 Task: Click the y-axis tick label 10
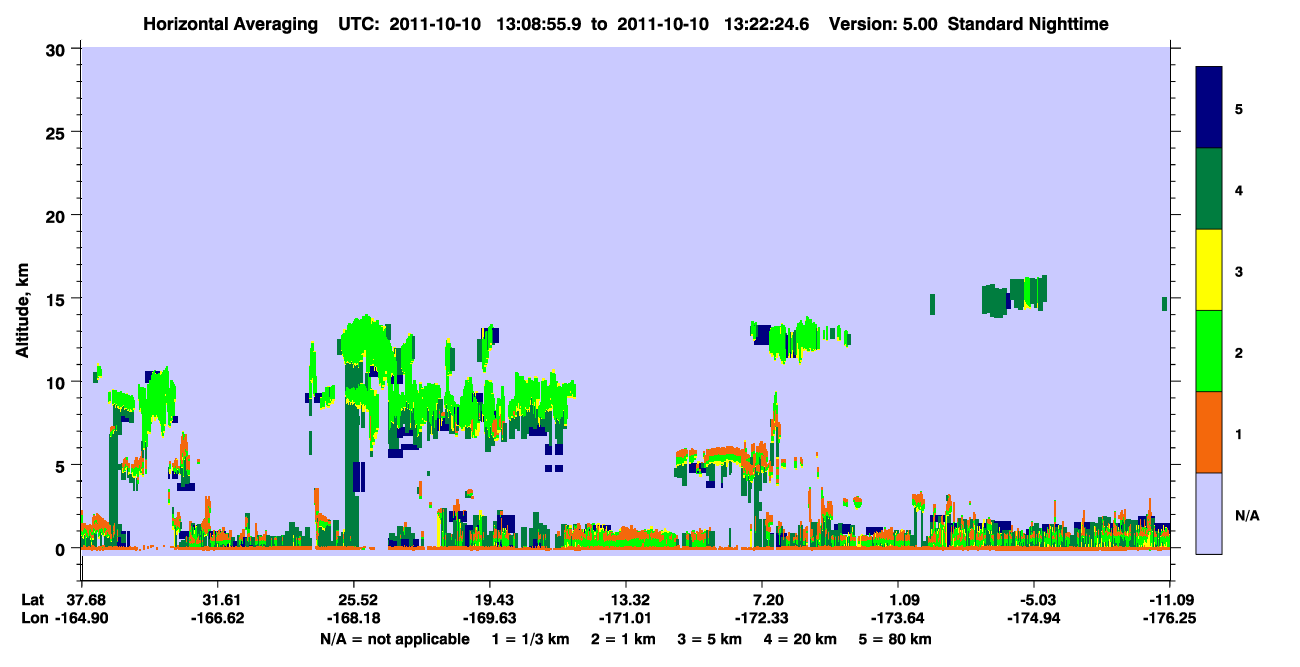[58, 382]
